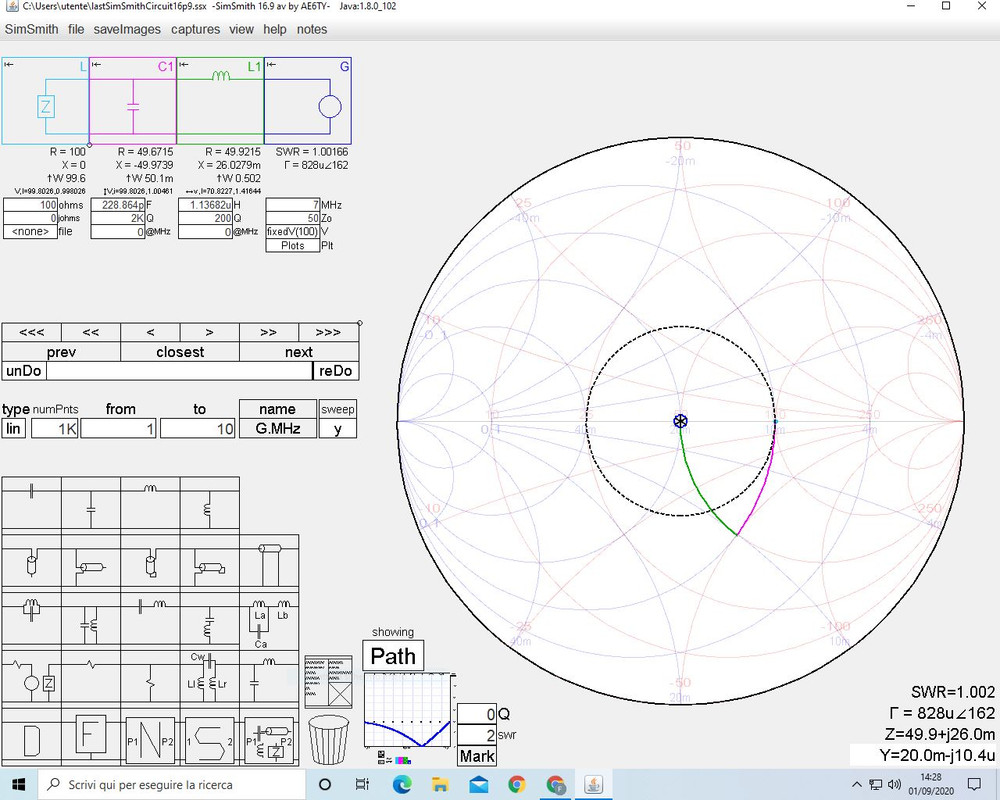Add the F block component

click(x=91, y=737)
